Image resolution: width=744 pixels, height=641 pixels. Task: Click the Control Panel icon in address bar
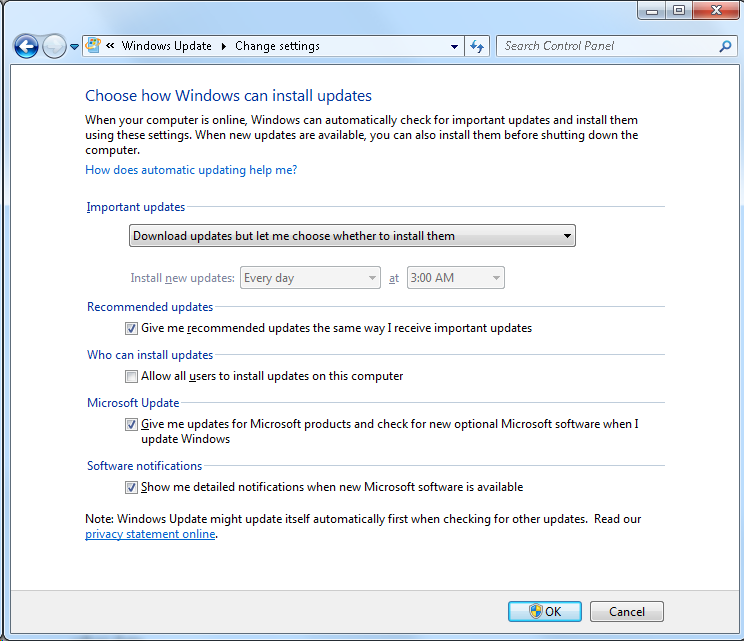(x=94, y=46)
